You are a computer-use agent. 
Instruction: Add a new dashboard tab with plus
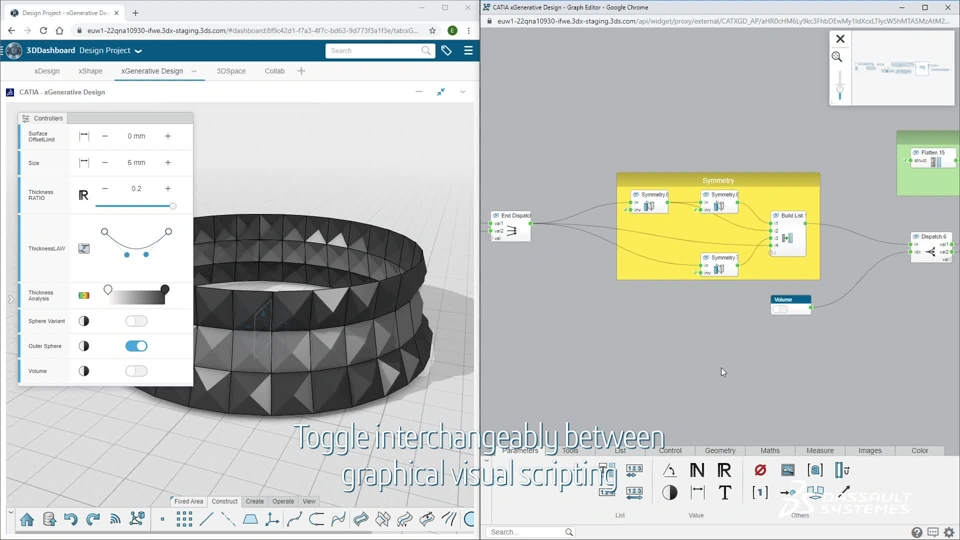coord(301,71)
